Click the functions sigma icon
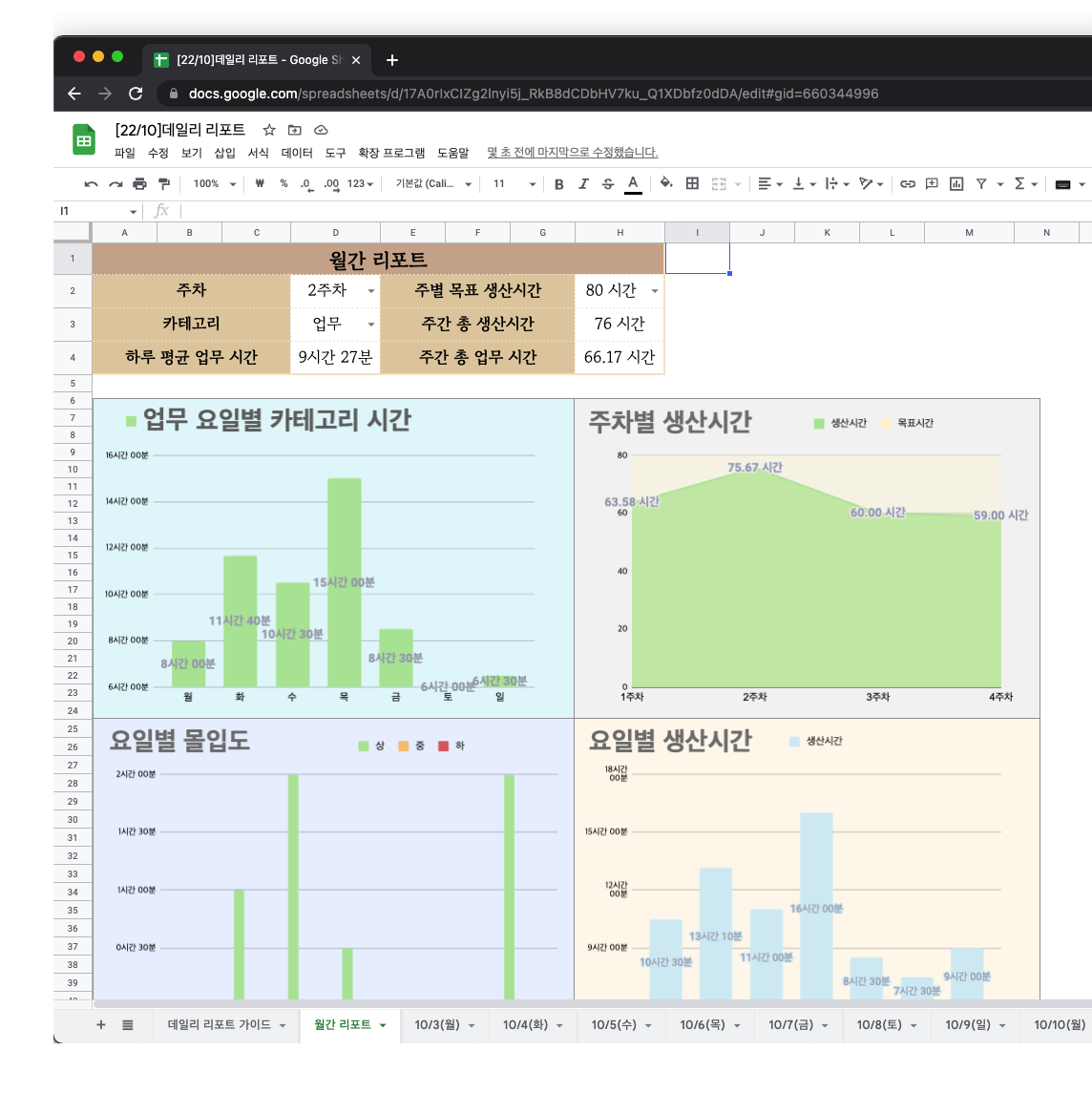Screen dimensions: 1092x1114 (x=1019, y=184)
